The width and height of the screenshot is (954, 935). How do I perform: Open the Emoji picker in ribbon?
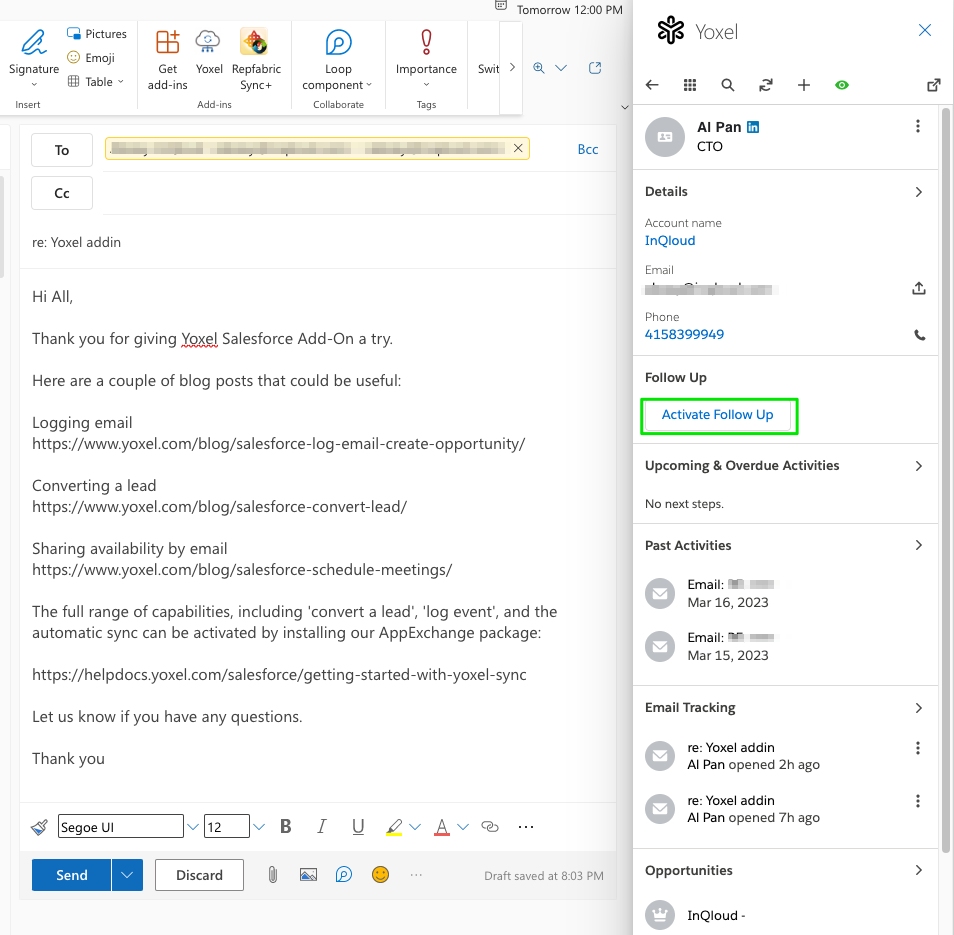pos(91,58)
